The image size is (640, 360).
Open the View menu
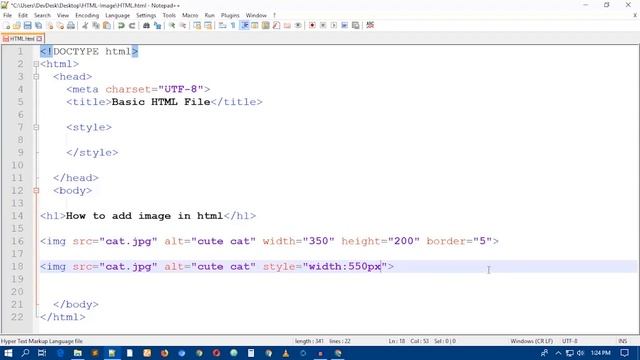[63, 15]
